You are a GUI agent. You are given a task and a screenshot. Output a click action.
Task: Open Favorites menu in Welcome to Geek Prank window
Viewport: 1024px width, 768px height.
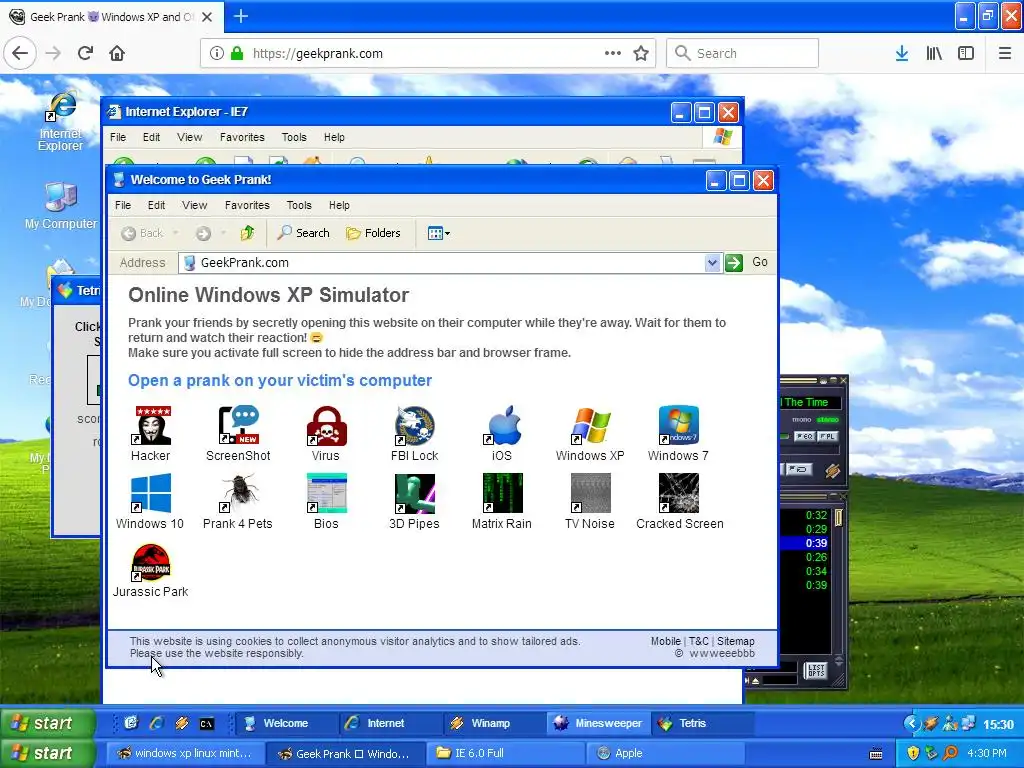[247, 205]
